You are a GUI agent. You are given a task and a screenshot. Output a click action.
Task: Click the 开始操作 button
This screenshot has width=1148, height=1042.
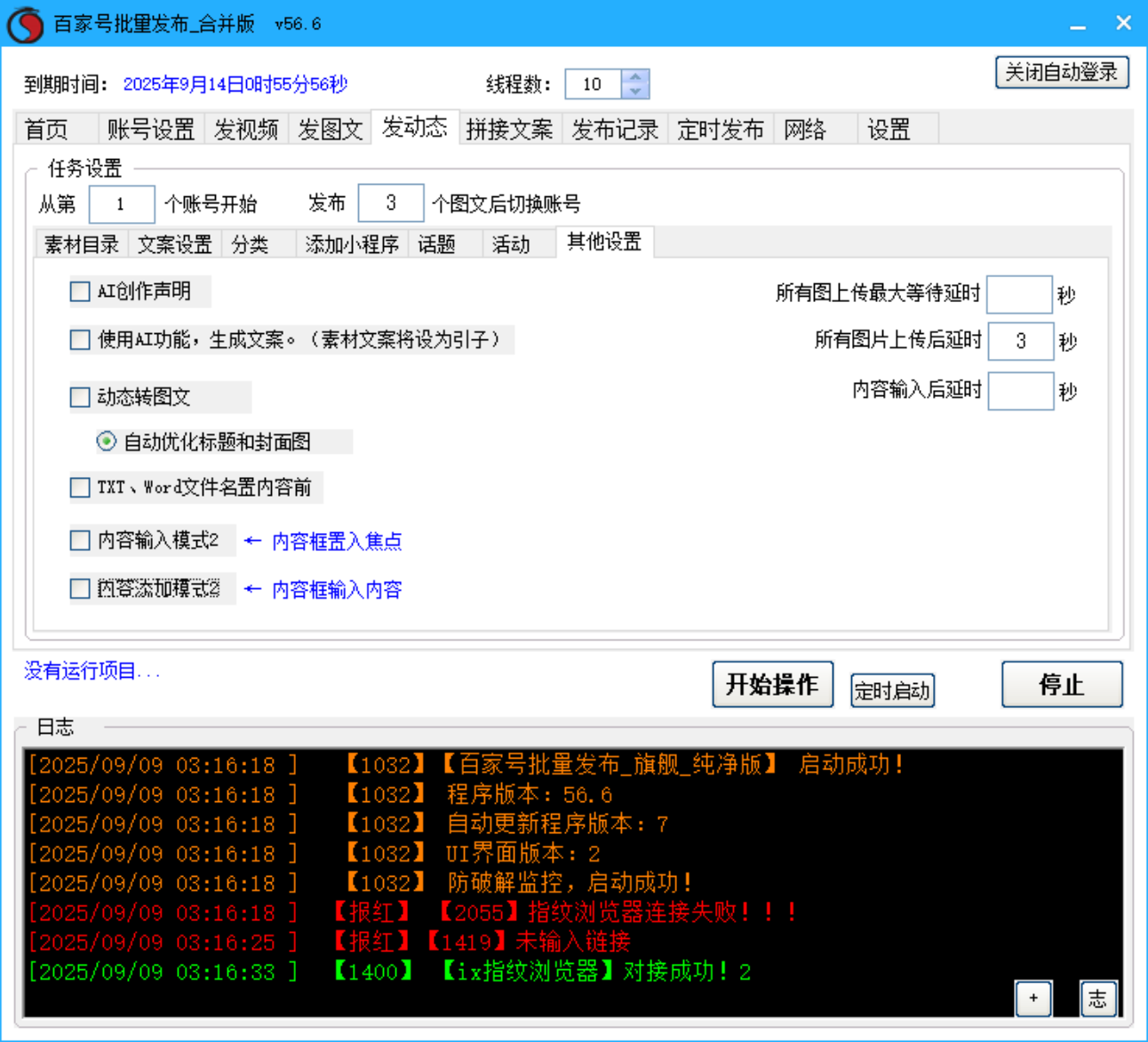[772, 684]
